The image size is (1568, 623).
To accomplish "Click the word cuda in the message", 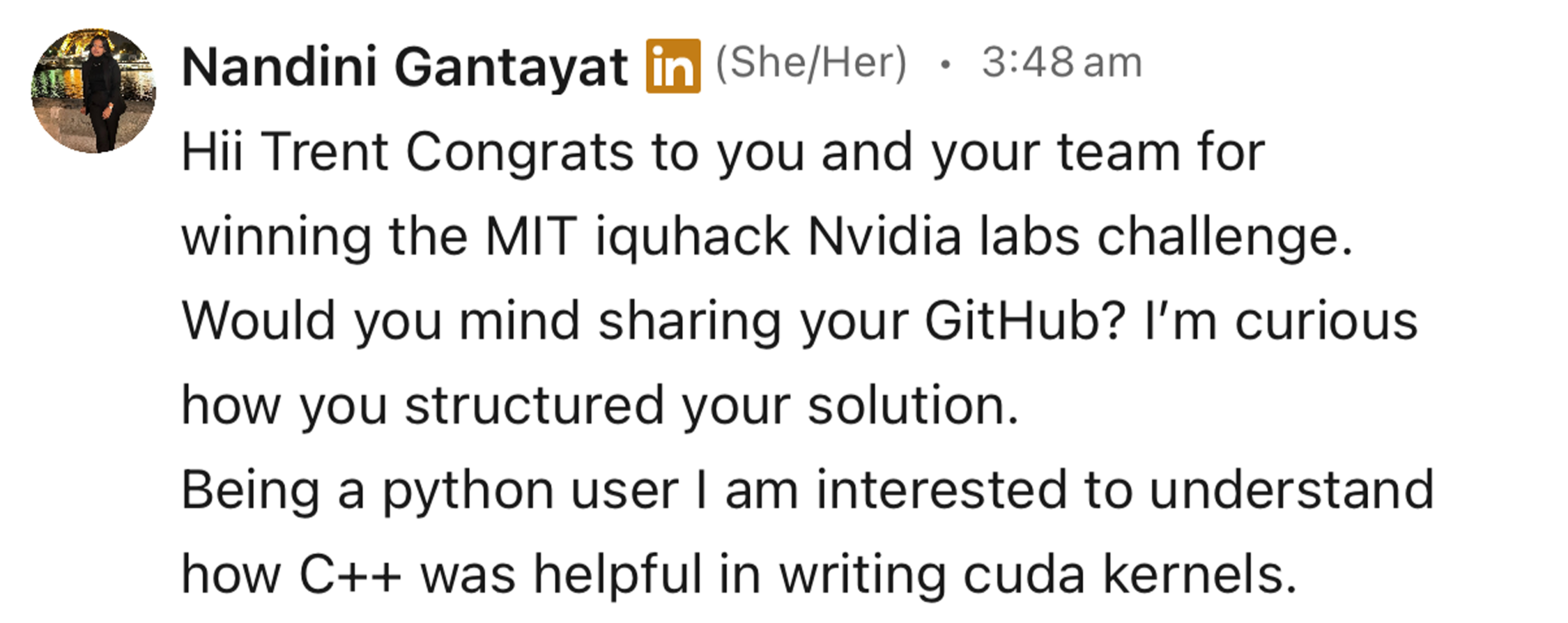I will (x=1023, y=574).
